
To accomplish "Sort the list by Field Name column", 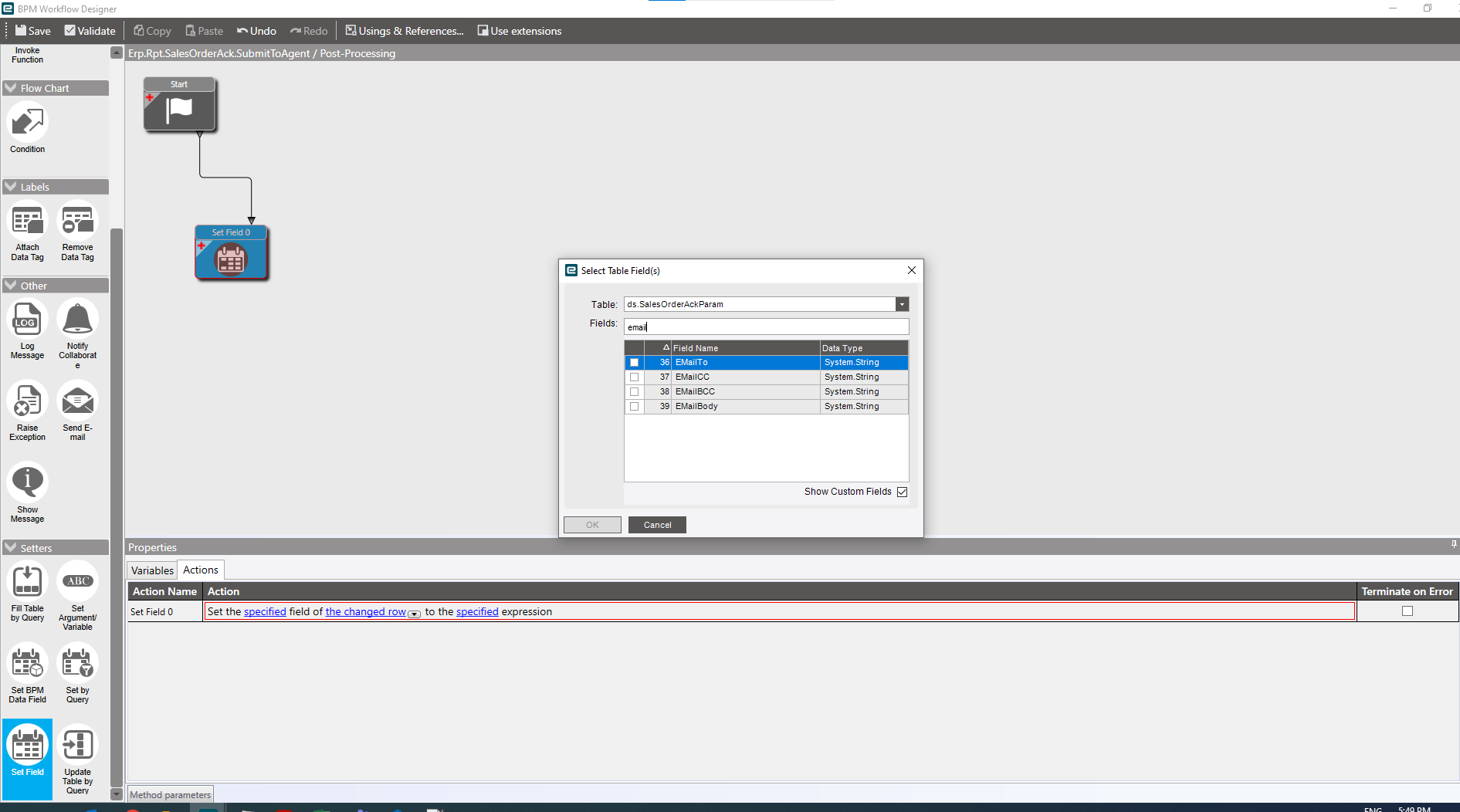I will click(x=745, y=348).
